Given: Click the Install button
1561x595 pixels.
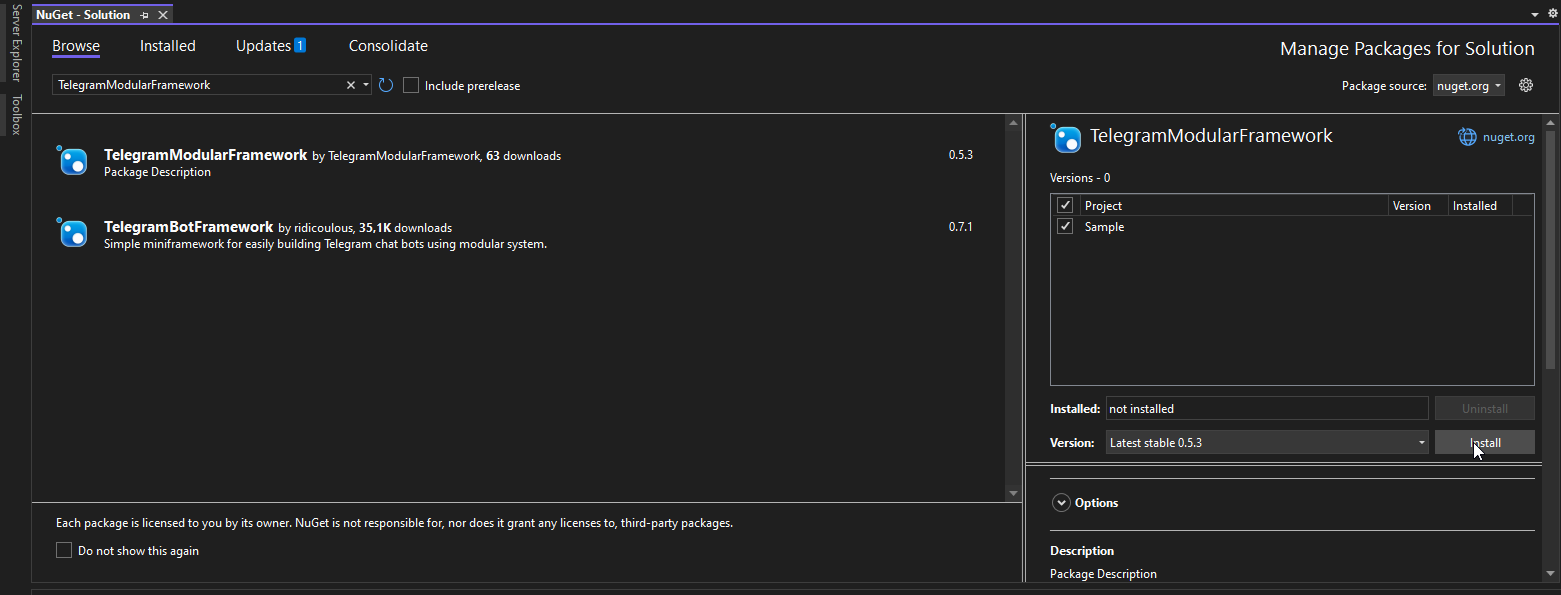Looking at the screenshot, I should [x=1484, y=442].
